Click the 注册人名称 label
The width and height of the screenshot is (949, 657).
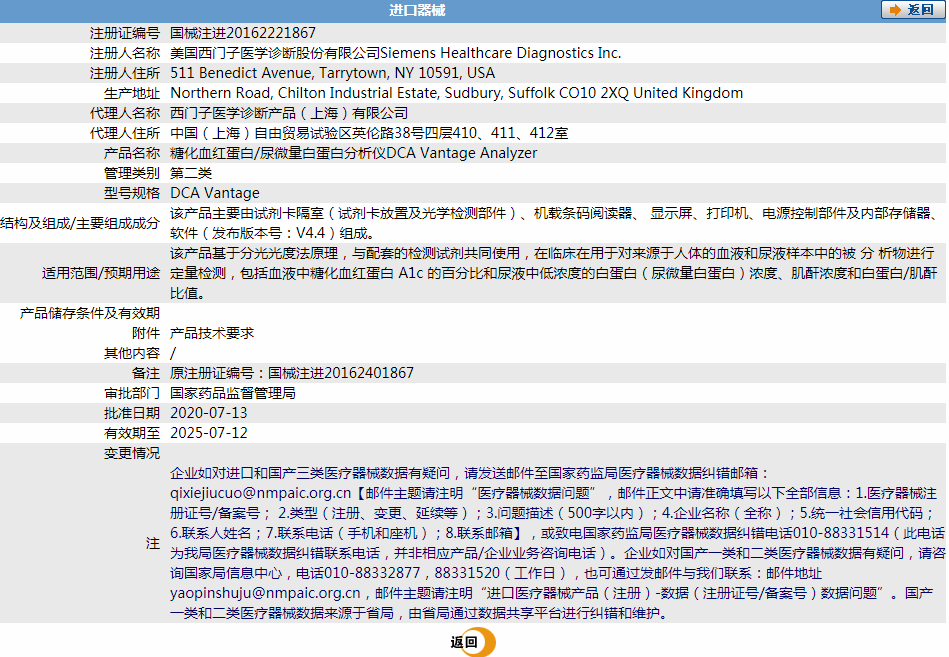[x=125, y=53]
